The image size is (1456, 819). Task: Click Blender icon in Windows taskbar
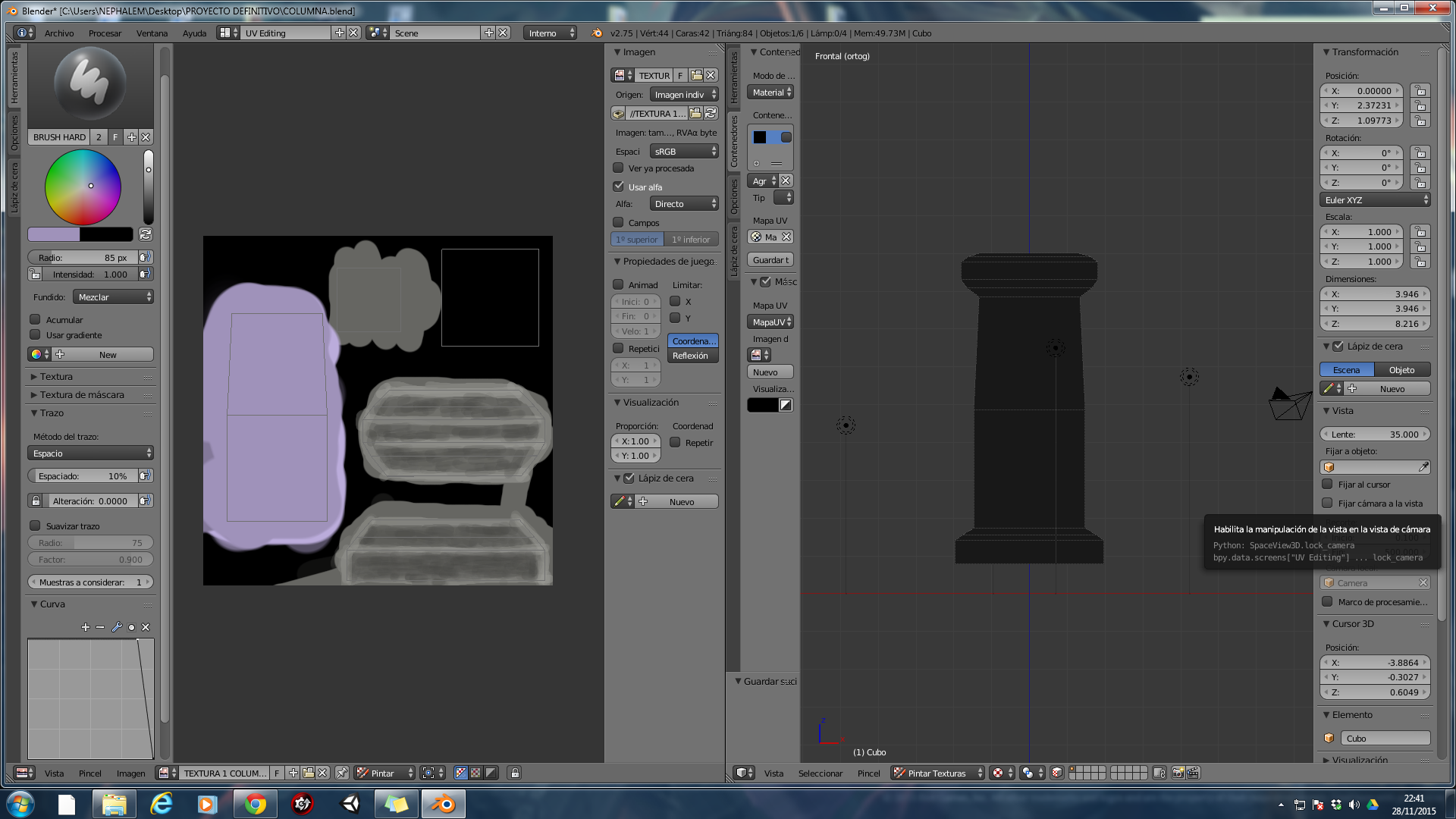click(x=443, y=803)
